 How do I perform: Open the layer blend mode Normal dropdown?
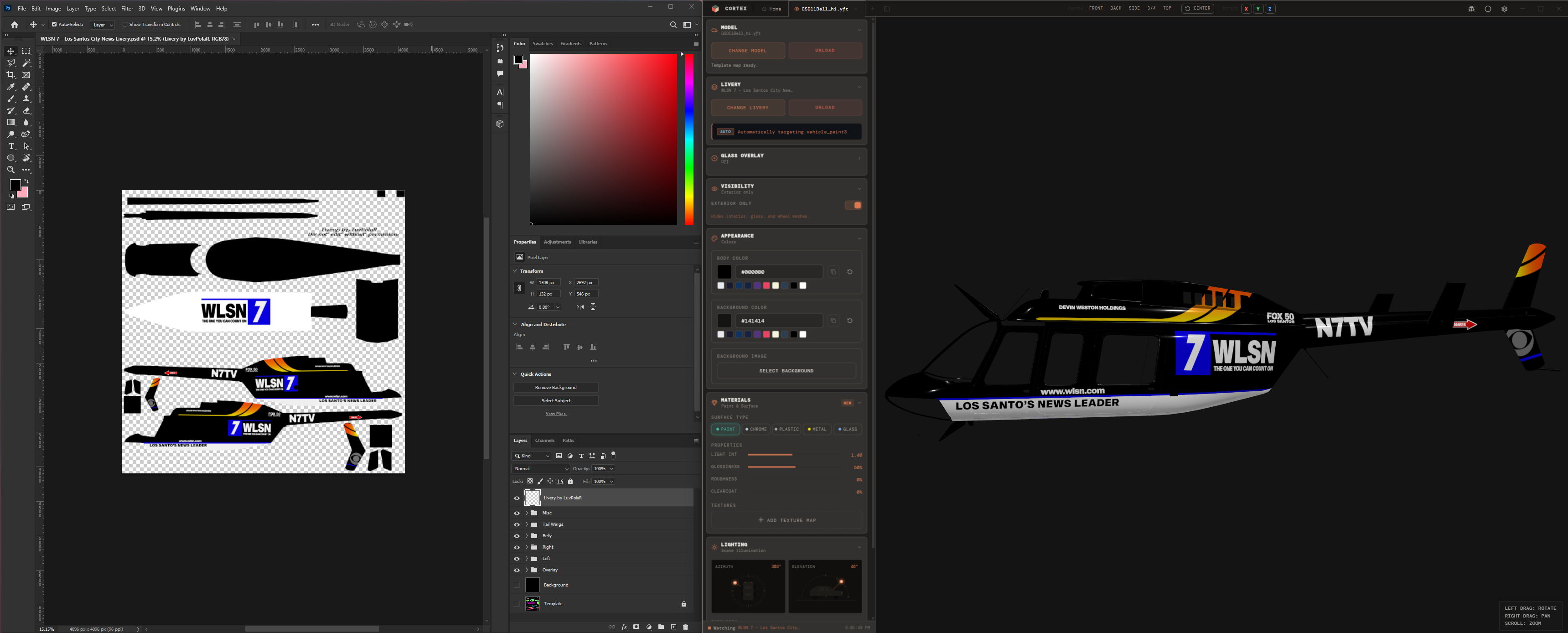click(x=540, y=469)
